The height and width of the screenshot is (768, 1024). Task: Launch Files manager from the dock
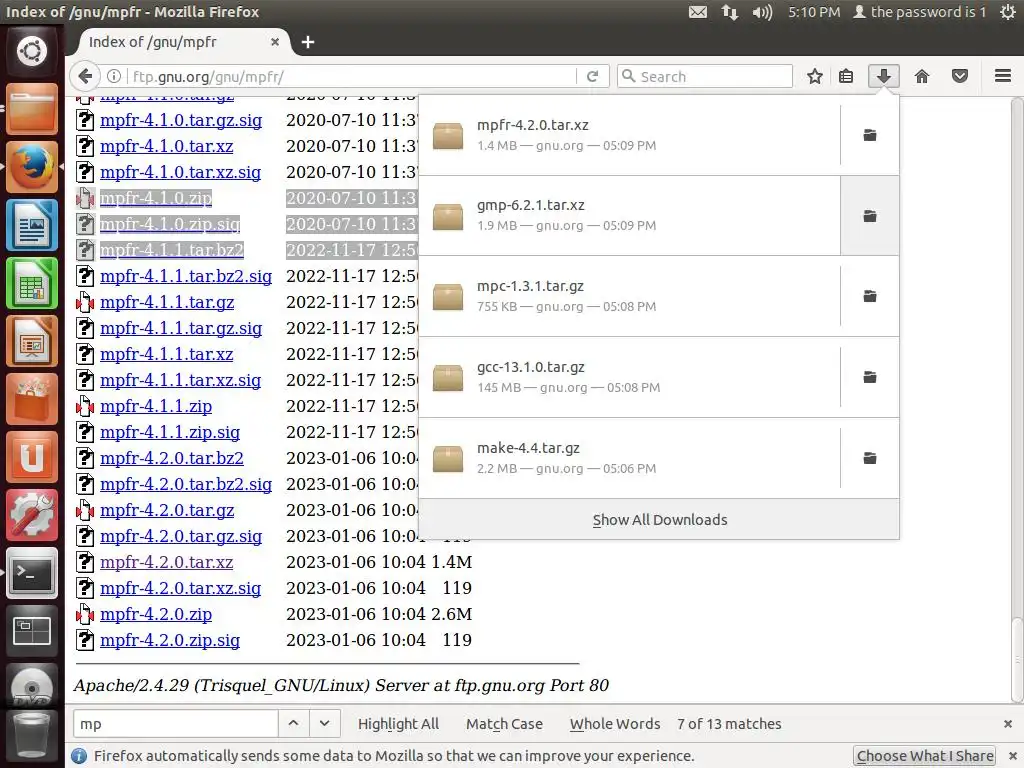31,108
